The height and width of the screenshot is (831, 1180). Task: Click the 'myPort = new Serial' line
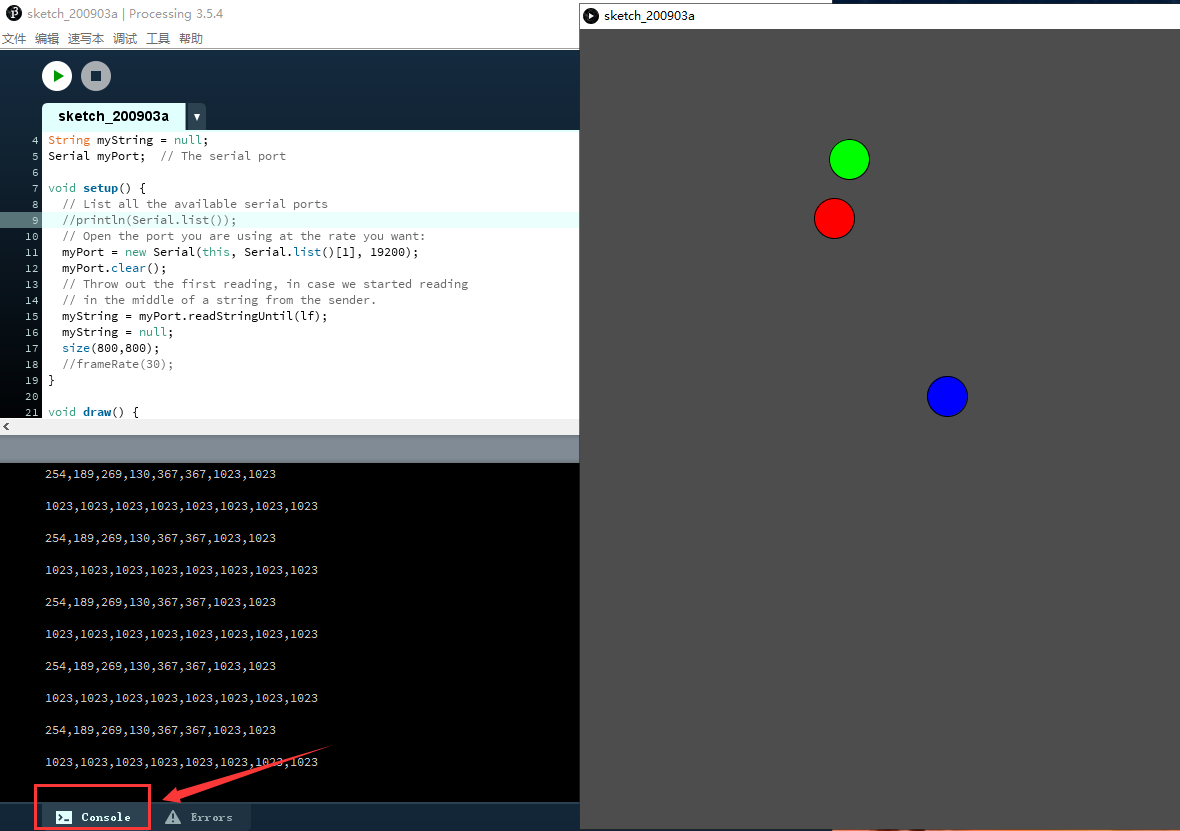240,252
